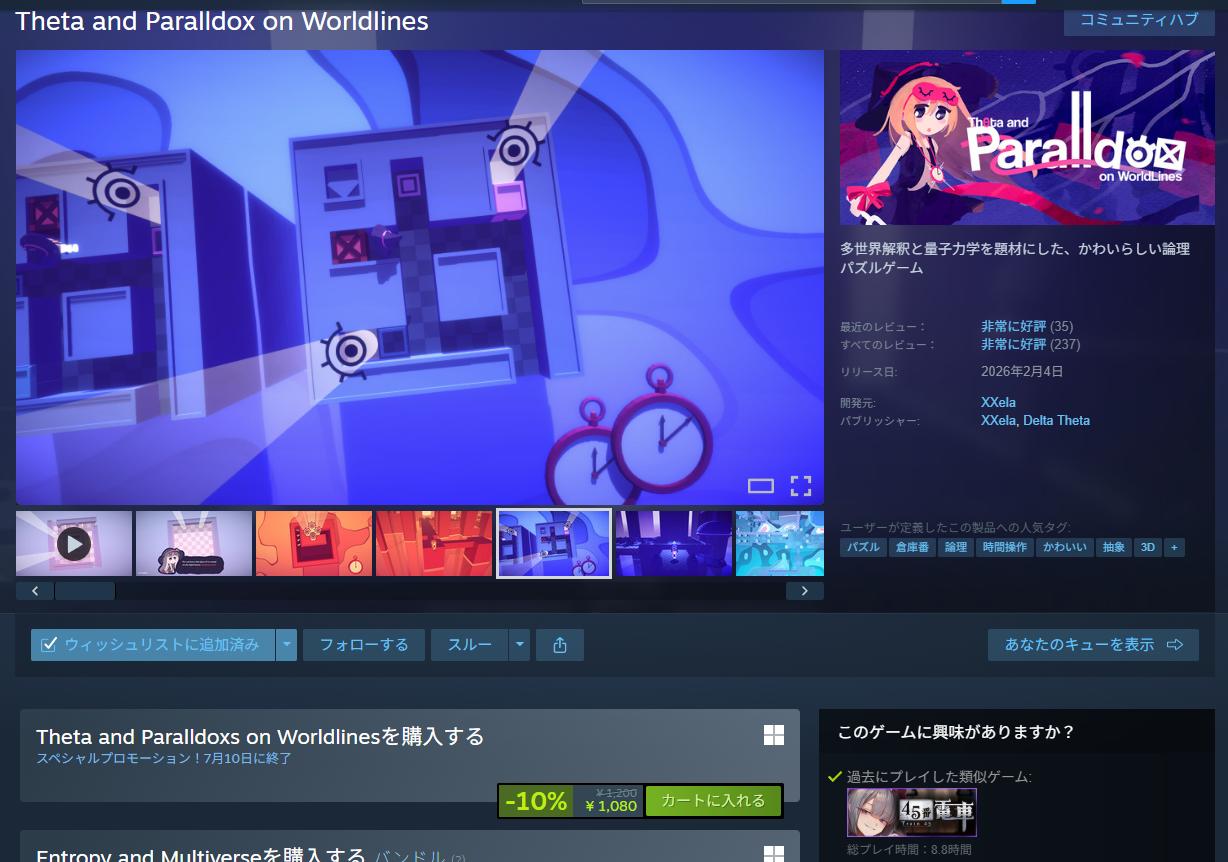Expand the スルー options dropdown arrow
This screenshot has width=1228, height=862.
(x=519, y=645)
